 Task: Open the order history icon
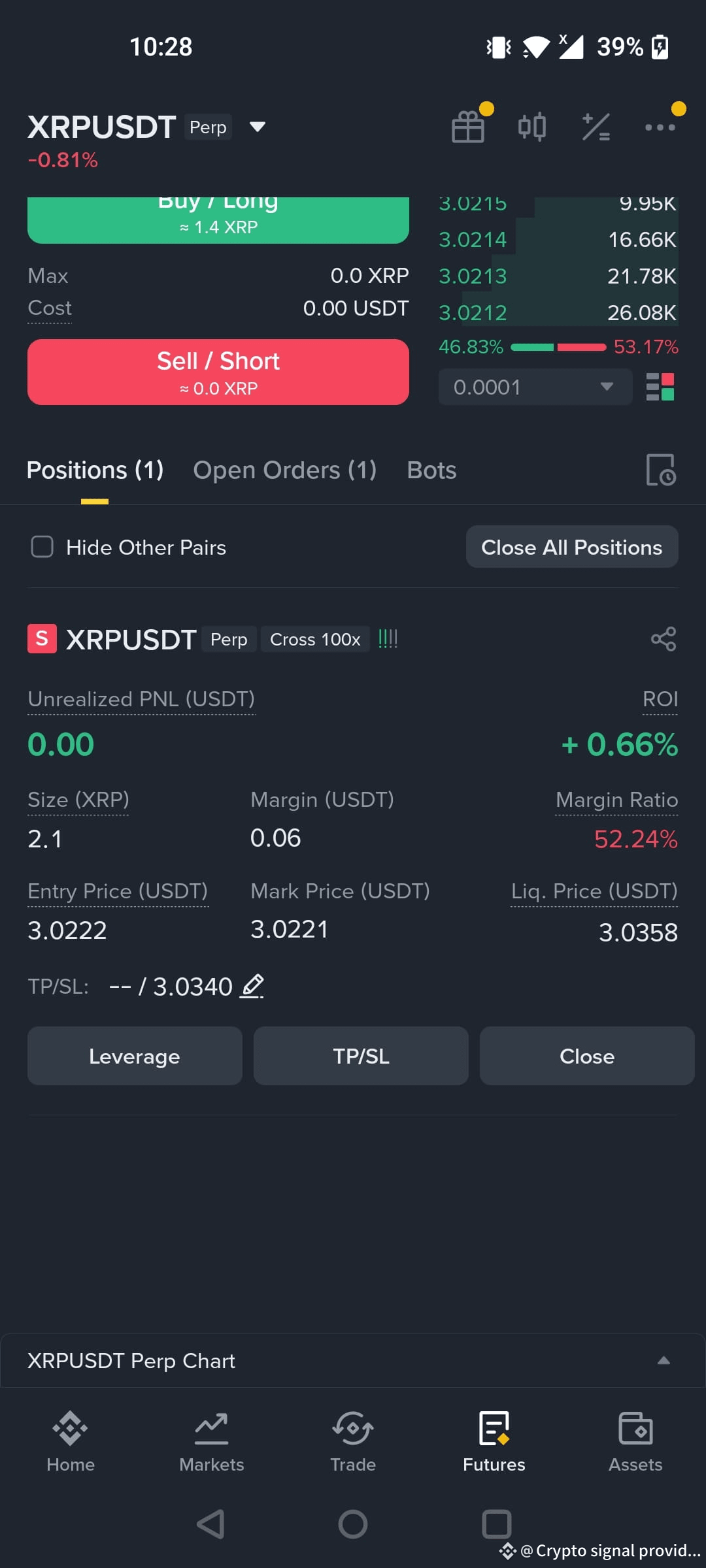click(661, 470)
